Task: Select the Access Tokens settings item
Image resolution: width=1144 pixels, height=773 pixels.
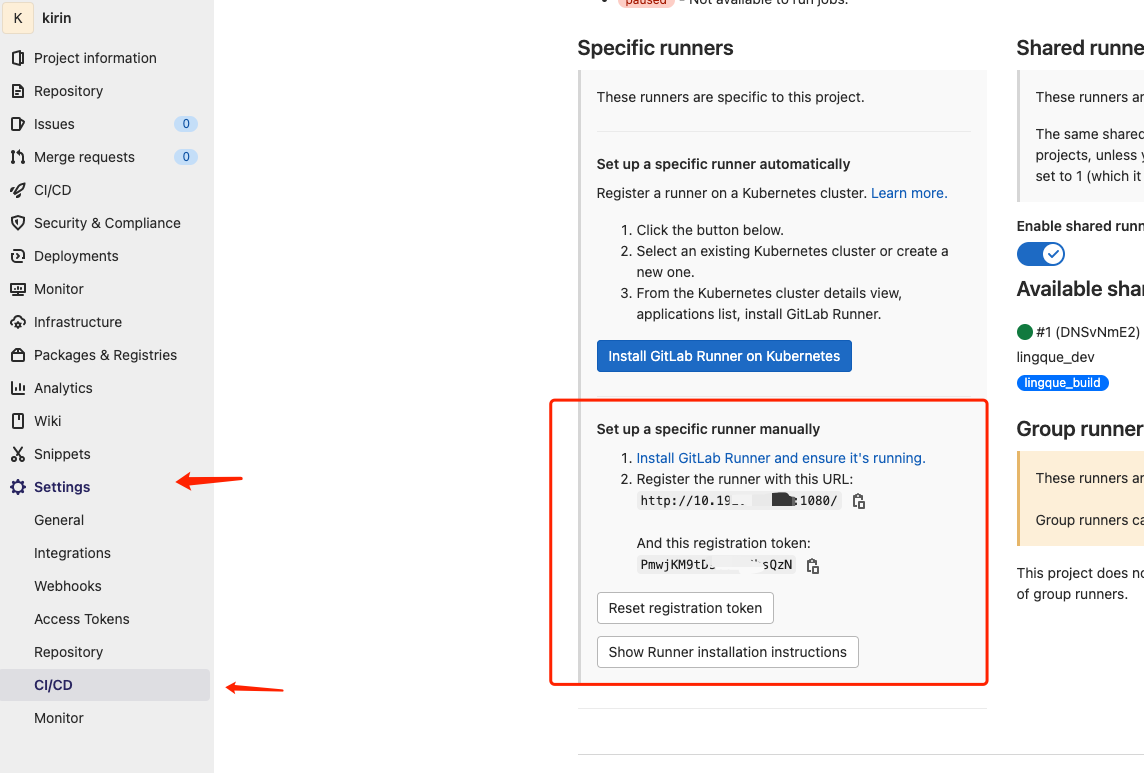Action: (x=81, y=619)
